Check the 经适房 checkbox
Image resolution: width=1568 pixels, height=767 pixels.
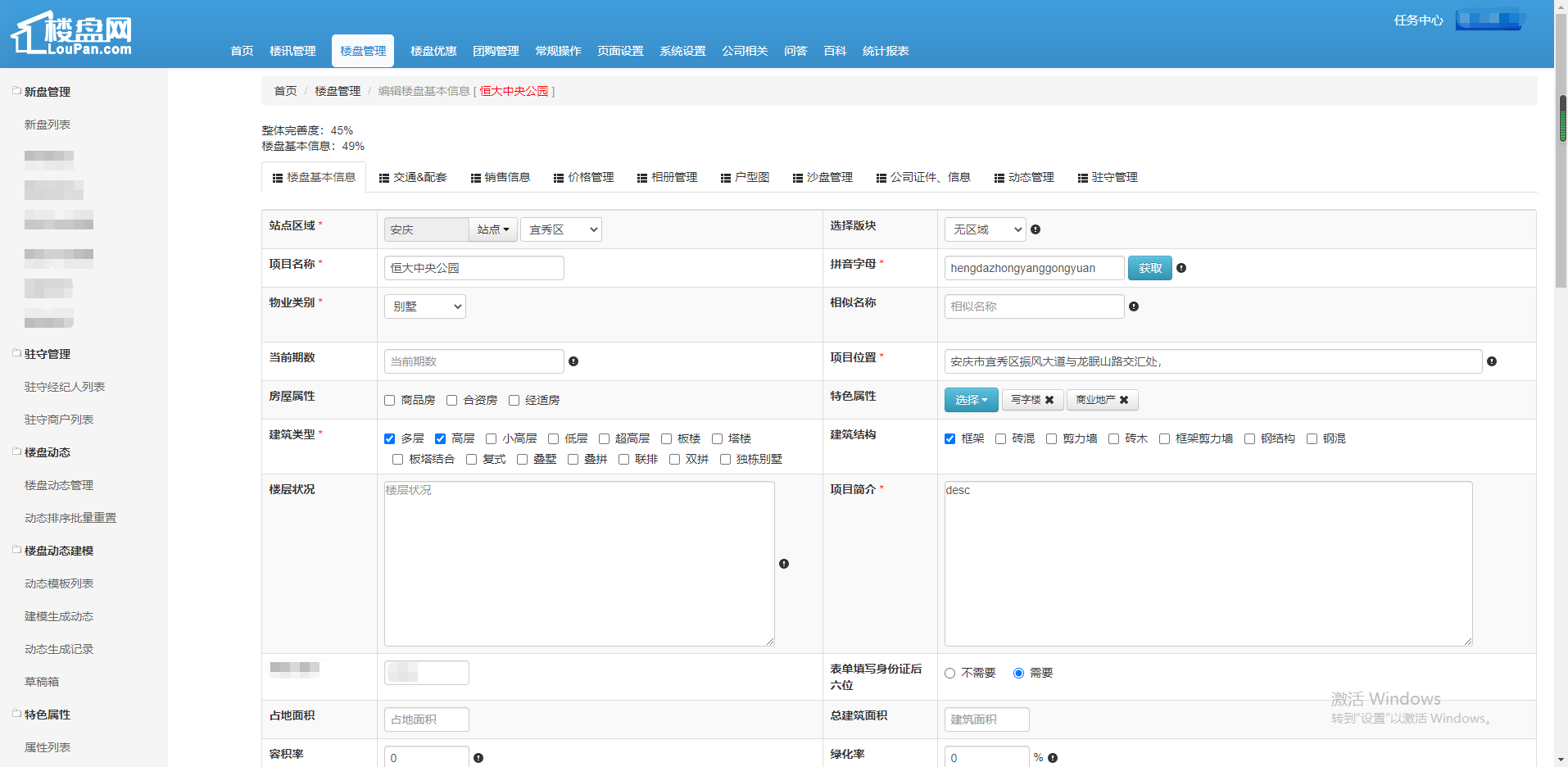(x=514, y=401)
